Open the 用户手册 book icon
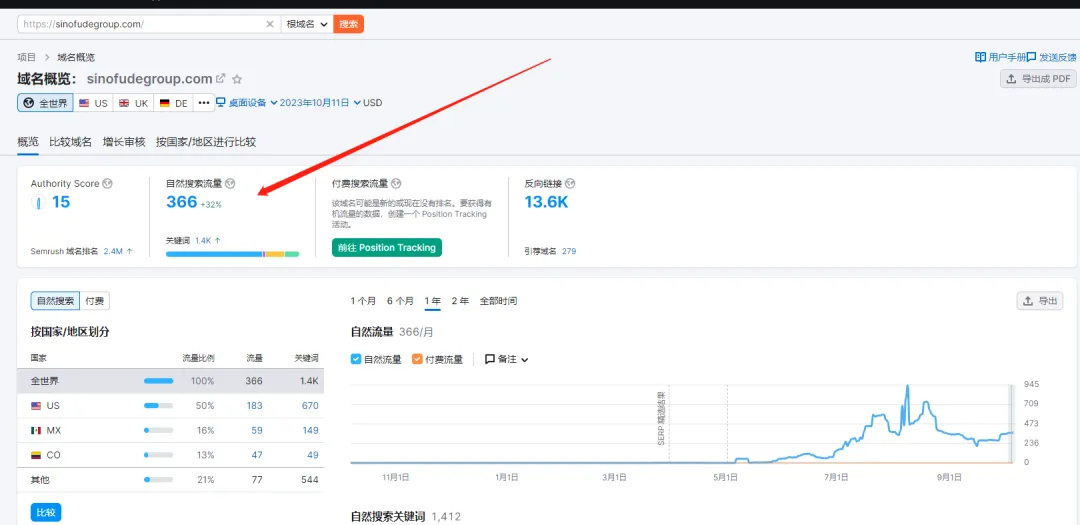Image resolution: width=1080 pixels, height=525 pixels. [x=980, y=57]
